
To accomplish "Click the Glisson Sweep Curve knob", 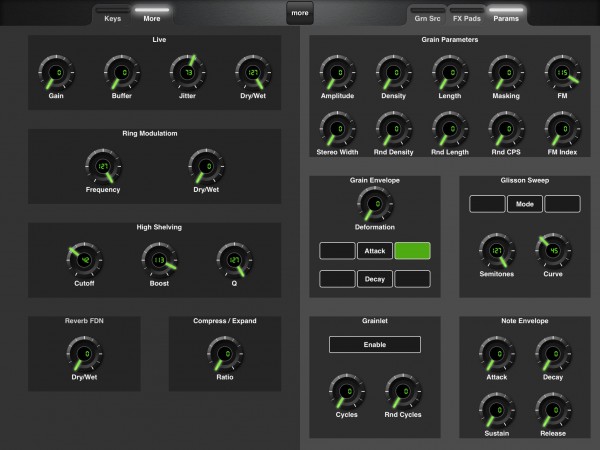I will point(553,251).
